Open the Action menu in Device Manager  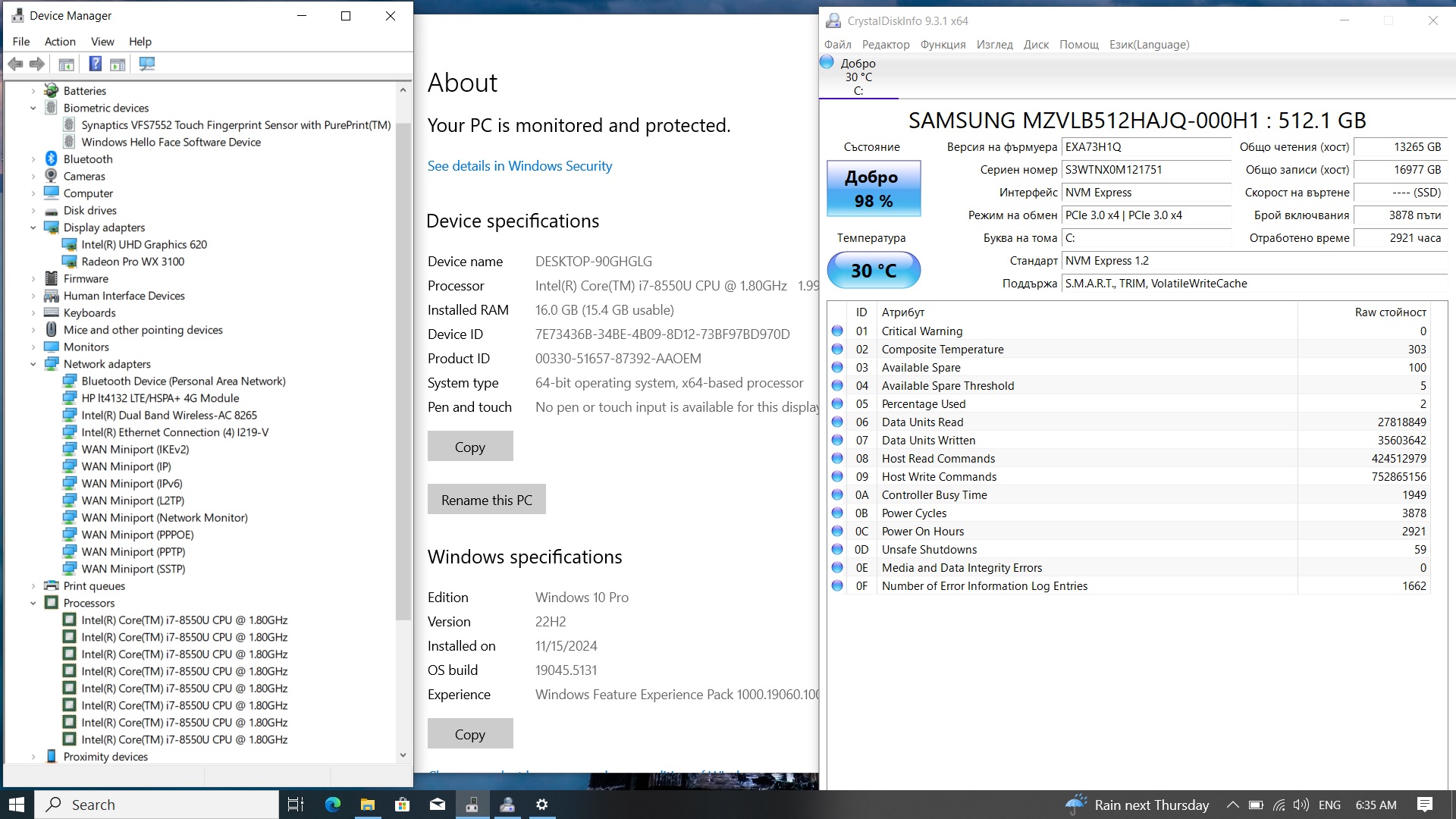tap(60, 42)
